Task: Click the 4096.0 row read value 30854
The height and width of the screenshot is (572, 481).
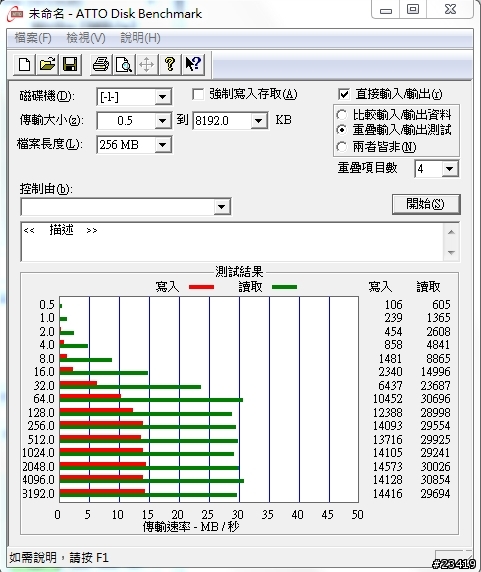Action: pyautogui.click(x=435, y=480)
